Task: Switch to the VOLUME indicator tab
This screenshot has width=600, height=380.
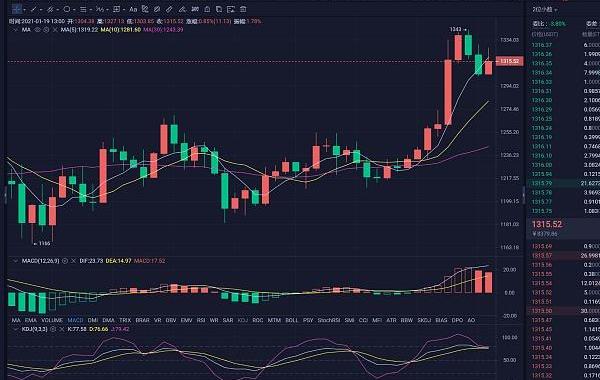Action: pyautogui.click(x=52, y=320)
